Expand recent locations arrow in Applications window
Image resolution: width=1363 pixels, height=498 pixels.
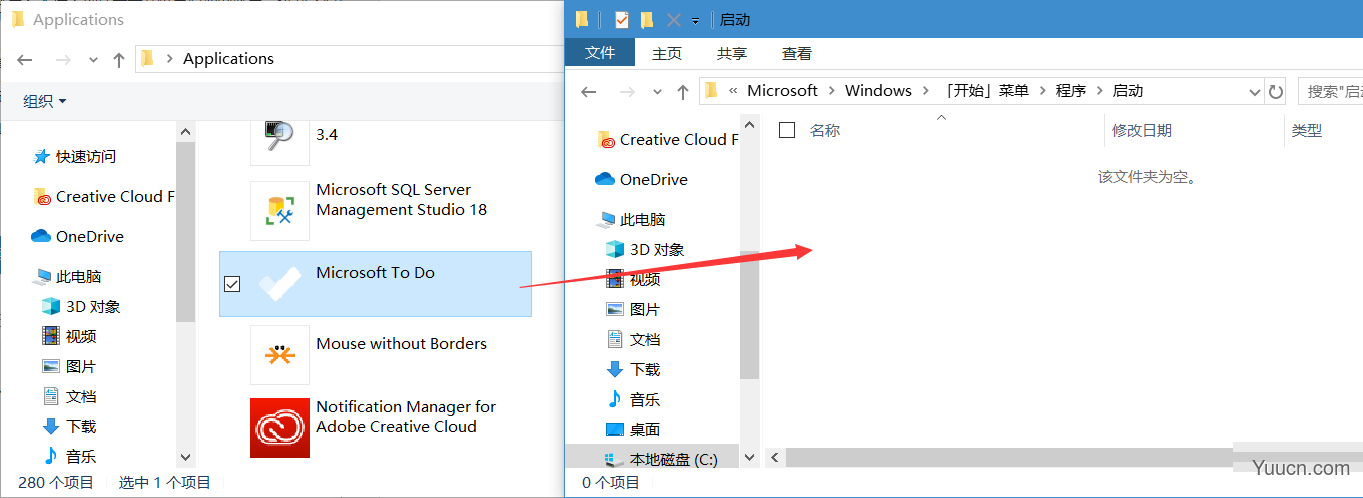coord(93,59)
